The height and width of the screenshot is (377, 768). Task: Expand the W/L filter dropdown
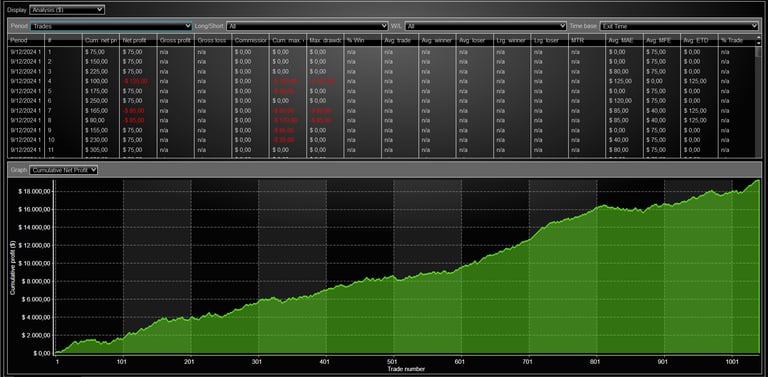(x=485, y=26)
